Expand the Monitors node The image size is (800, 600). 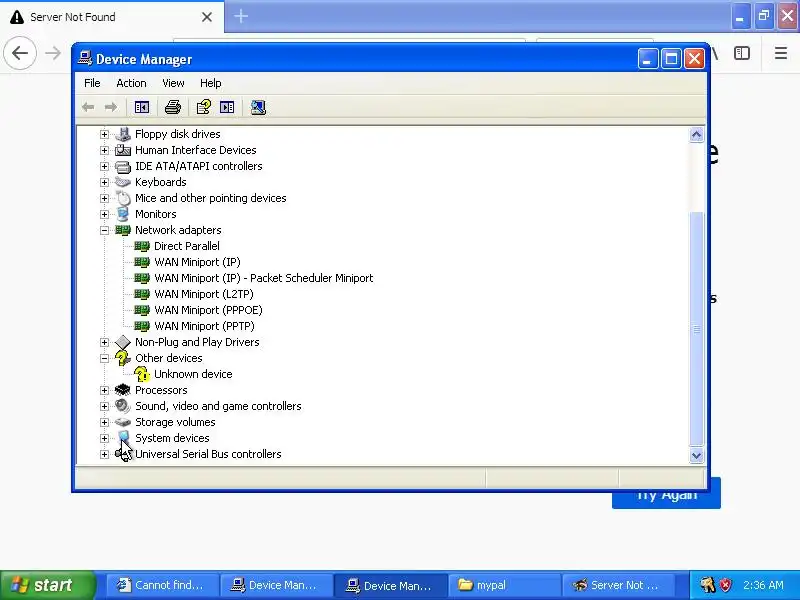104,214
